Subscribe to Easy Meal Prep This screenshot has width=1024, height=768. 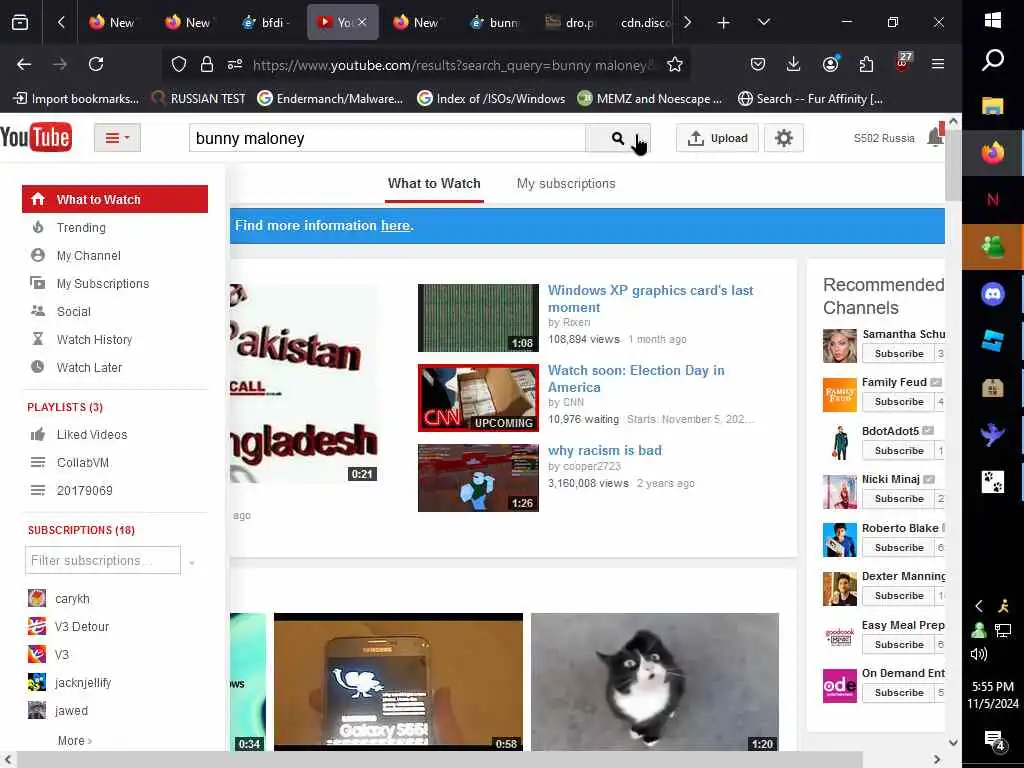(x=899, y=645)
